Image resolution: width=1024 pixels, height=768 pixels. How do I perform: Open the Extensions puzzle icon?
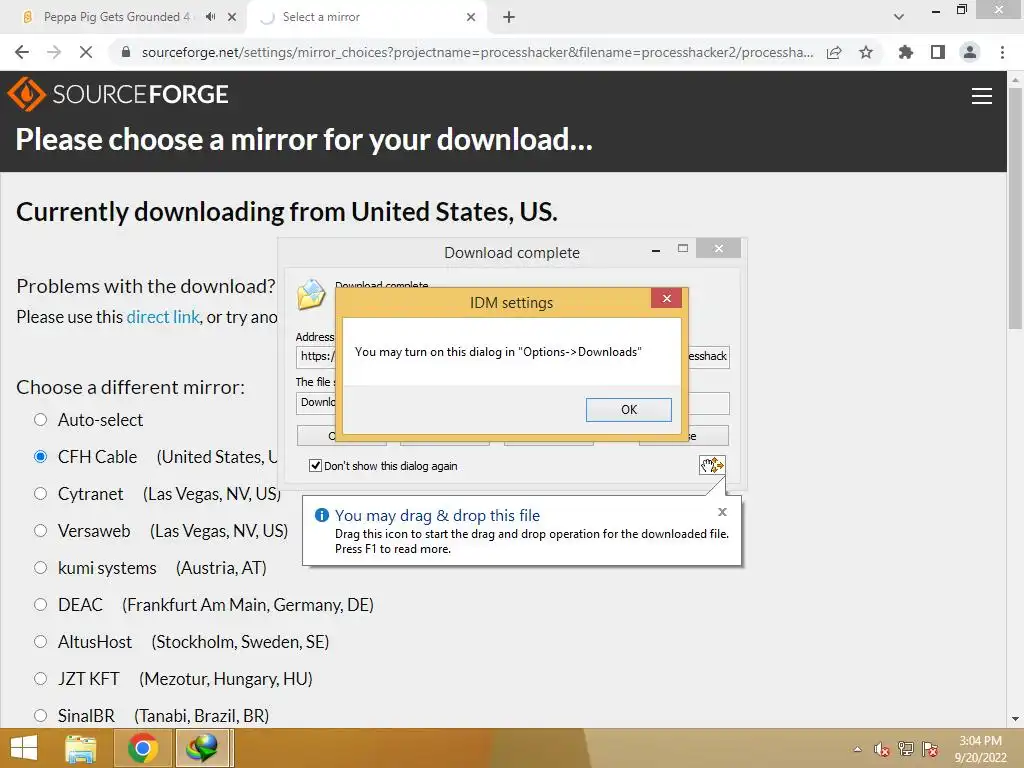pyautogui.click(x=905, y=52)
